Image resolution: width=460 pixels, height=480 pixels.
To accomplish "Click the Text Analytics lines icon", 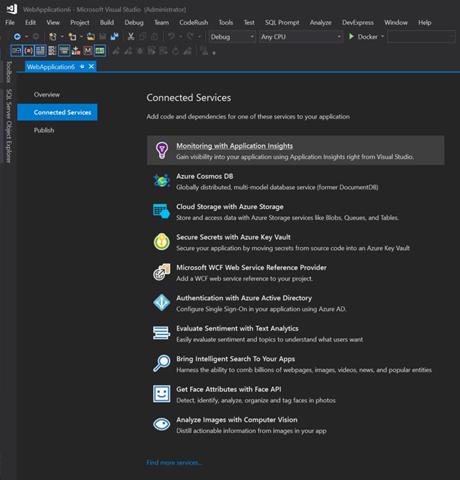I will click(x=161, y=333).
